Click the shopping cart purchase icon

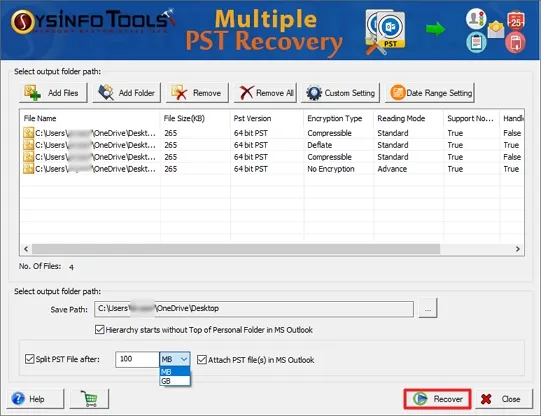(x=89, y=399)
